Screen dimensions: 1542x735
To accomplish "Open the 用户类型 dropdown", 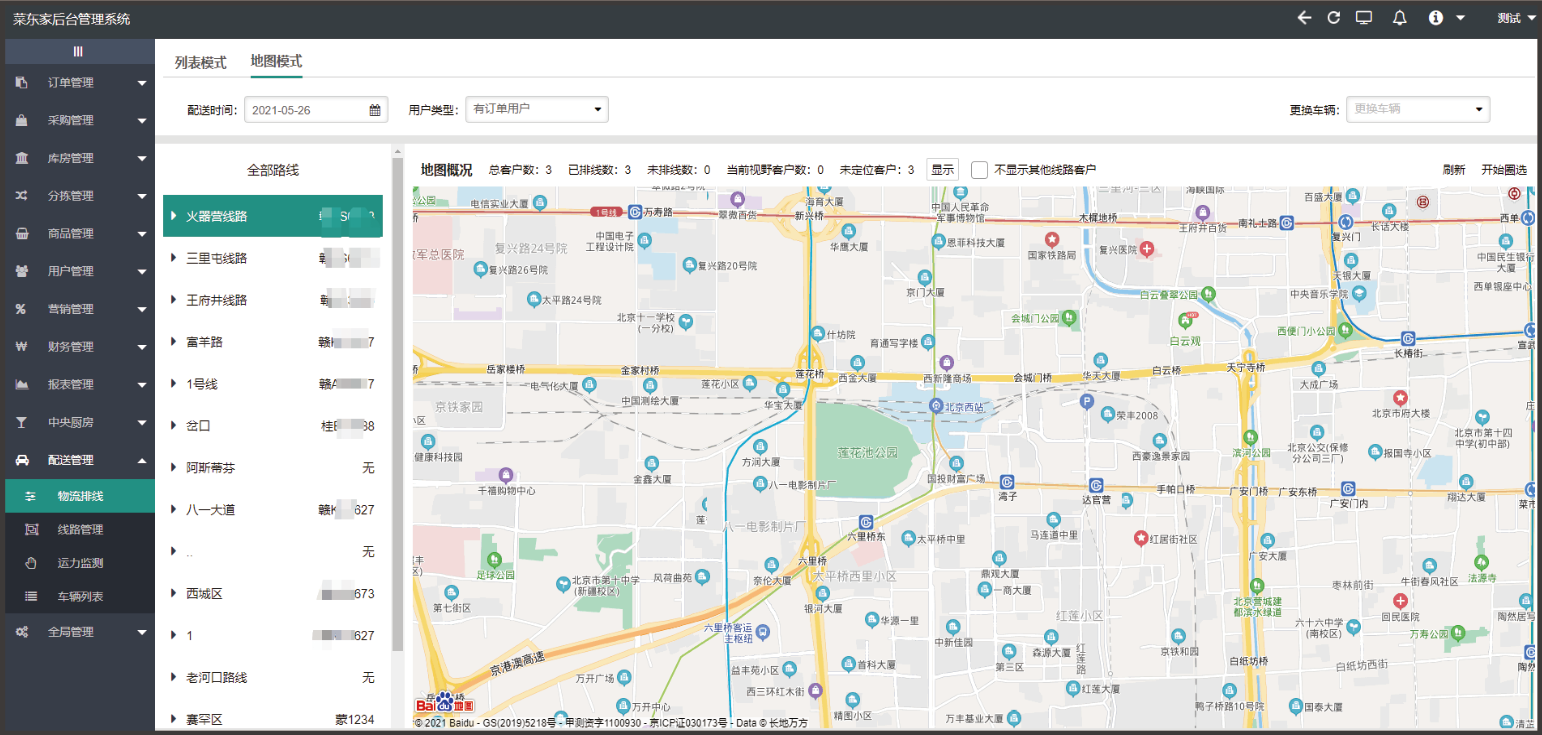I will pos(537,109).
